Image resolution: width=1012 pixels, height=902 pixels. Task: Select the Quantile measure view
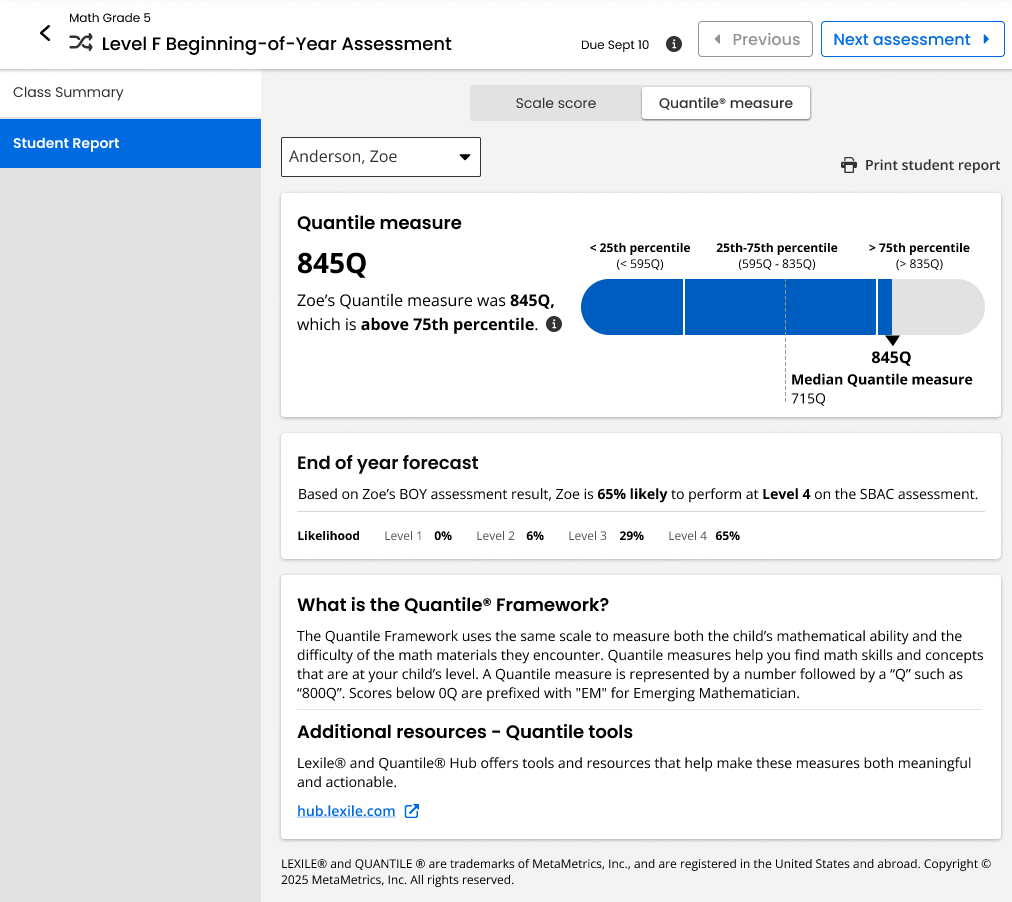(x=725, y=103)
